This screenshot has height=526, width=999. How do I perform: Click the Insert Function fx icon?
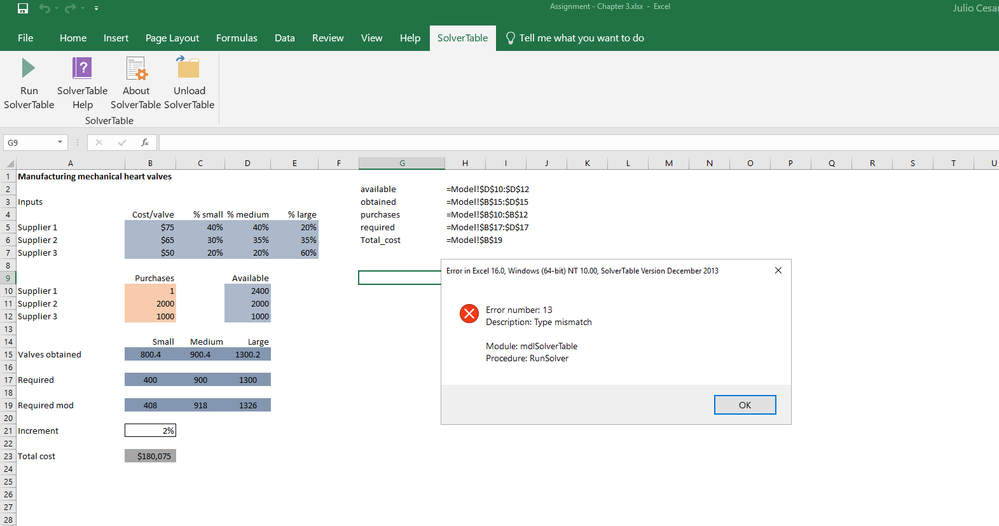(144, 143)
